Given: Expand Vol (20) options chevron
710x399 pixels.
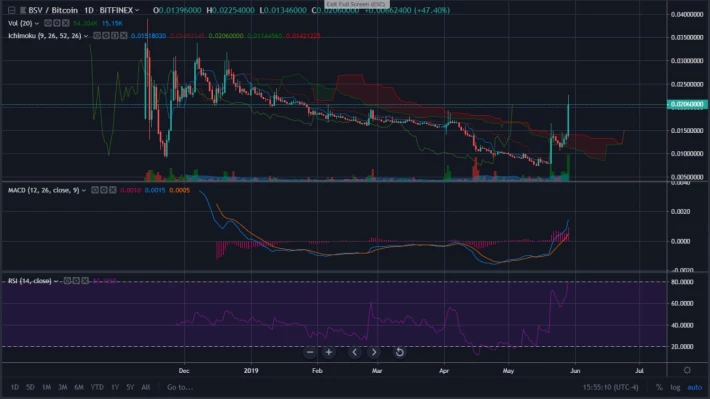Looking at the screenshot, I should [x=37, y=24].
